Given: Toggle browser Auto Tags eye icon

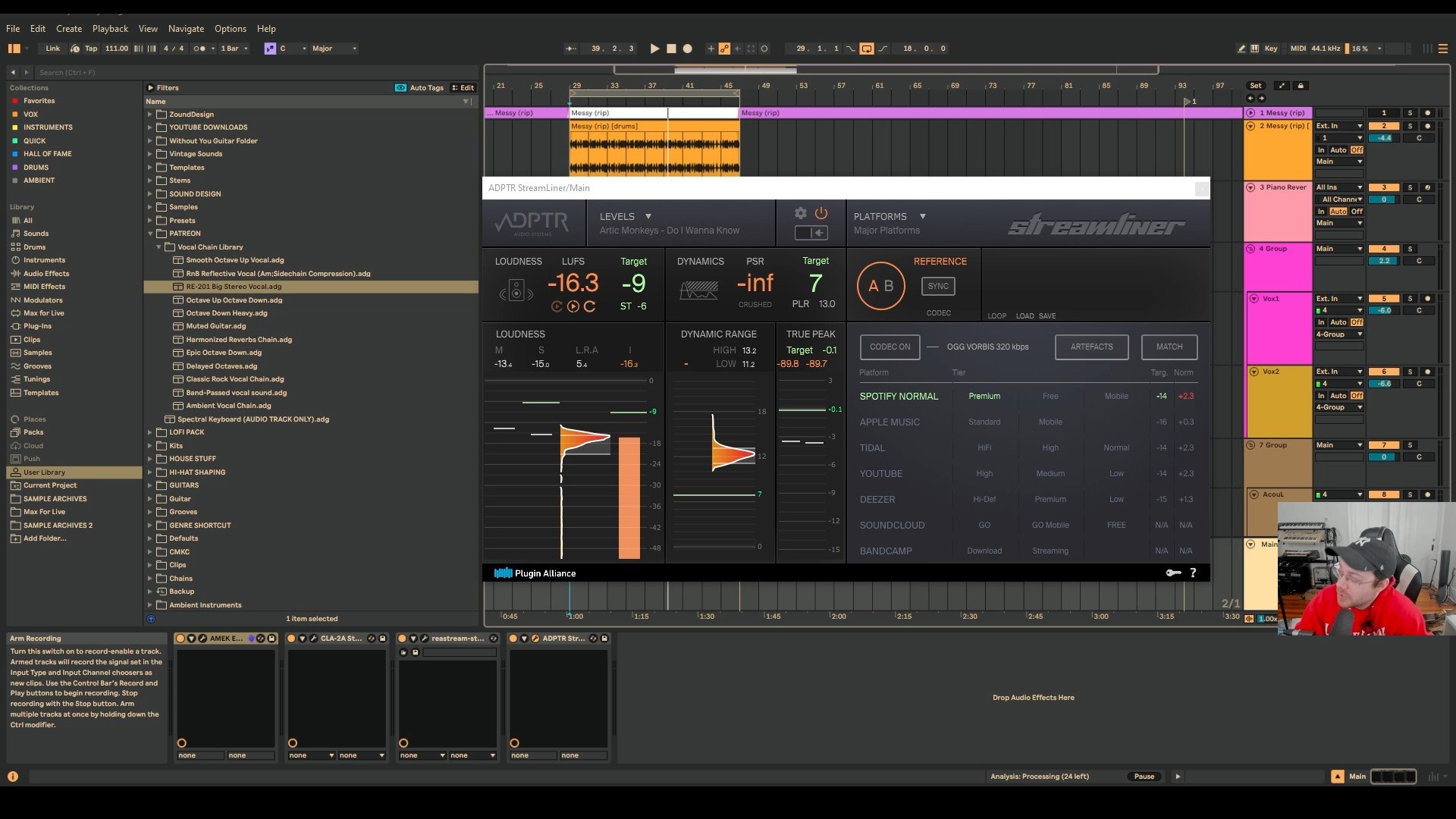Looking at the screenshot, I should click(x=400, y=88).
